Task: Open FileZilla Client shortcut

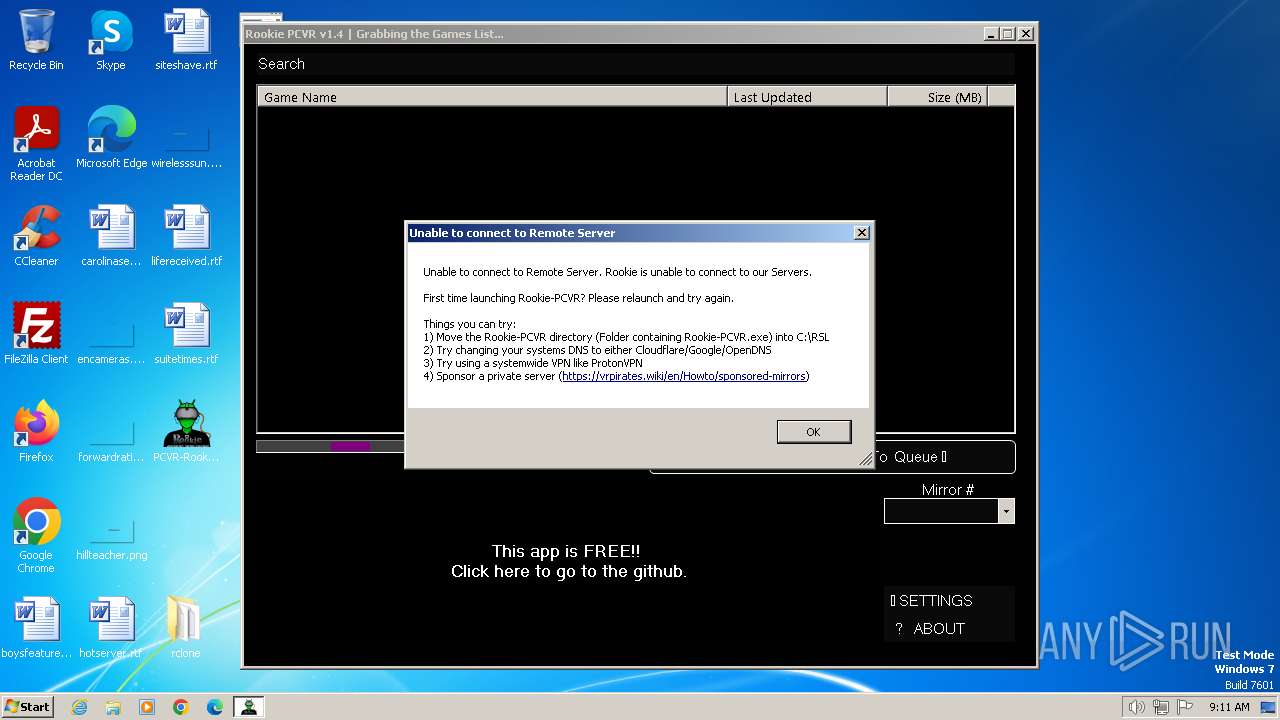Action: (x=36, y=334)
